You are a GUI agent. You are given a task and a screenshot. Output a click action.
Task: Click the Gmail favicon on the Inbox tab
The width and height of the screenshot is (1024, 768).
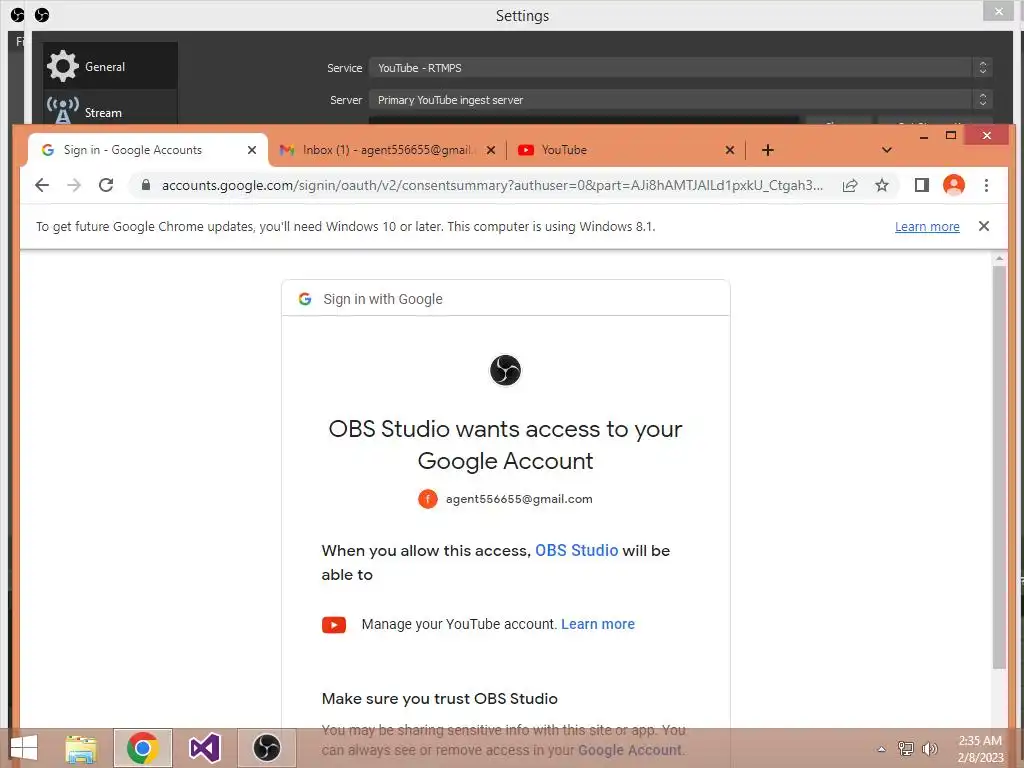pos(287,150)
